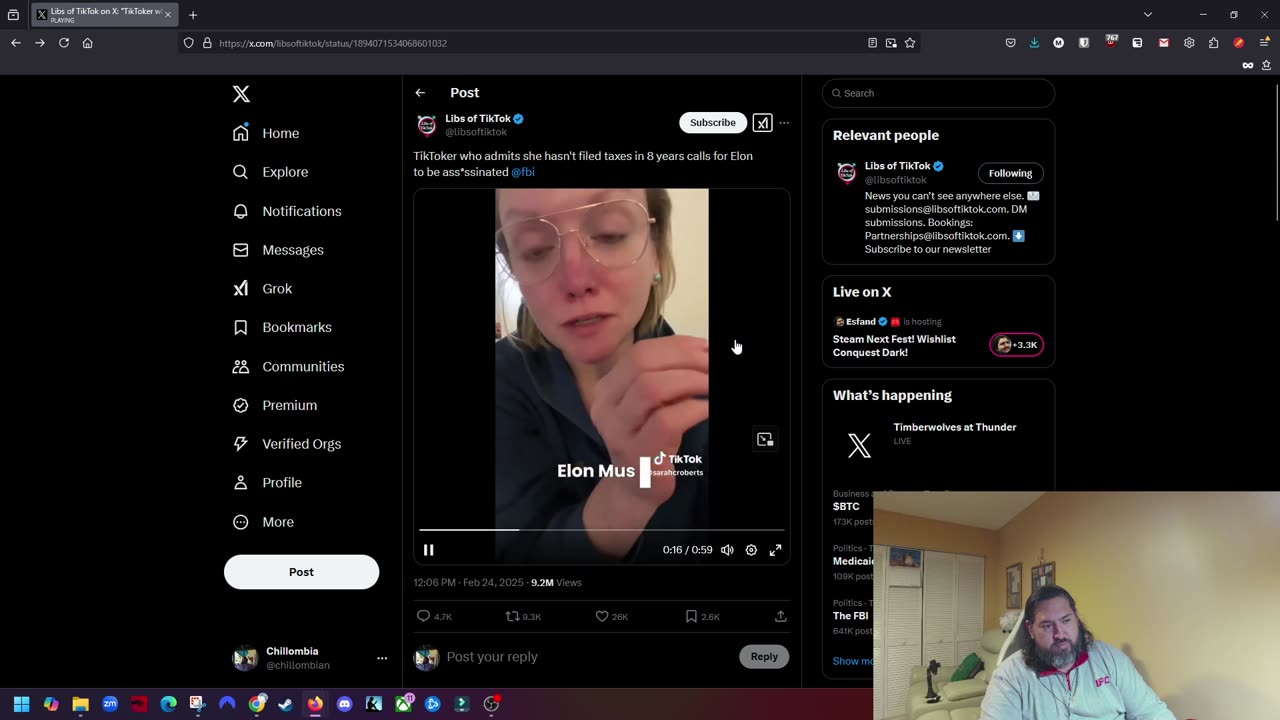
Task: Toggle the video picture-in-picture overlay icon
Action: [x=765, y=440]
